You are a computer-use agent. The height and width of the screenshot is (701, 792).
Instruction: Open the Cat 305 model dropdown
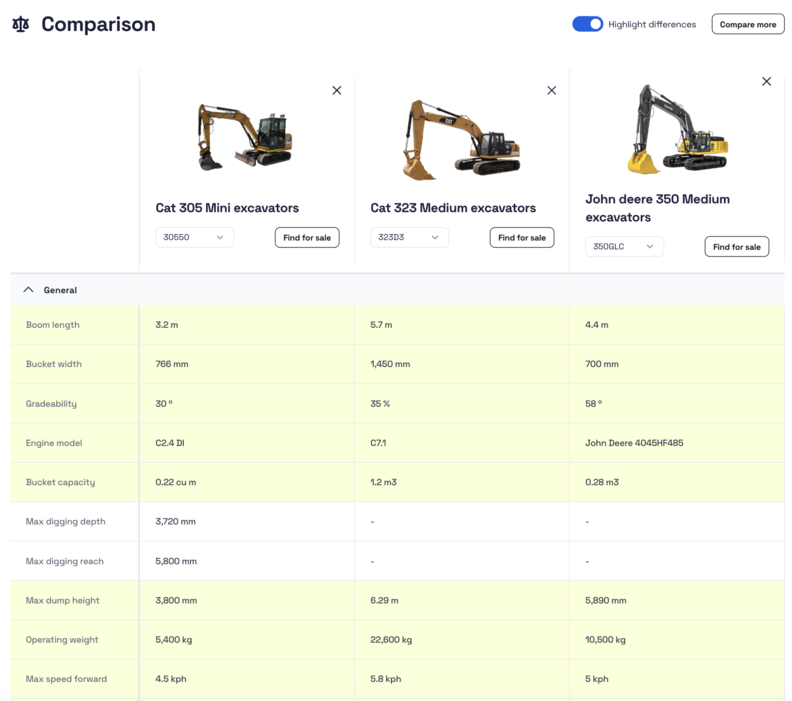click(194, 237)
